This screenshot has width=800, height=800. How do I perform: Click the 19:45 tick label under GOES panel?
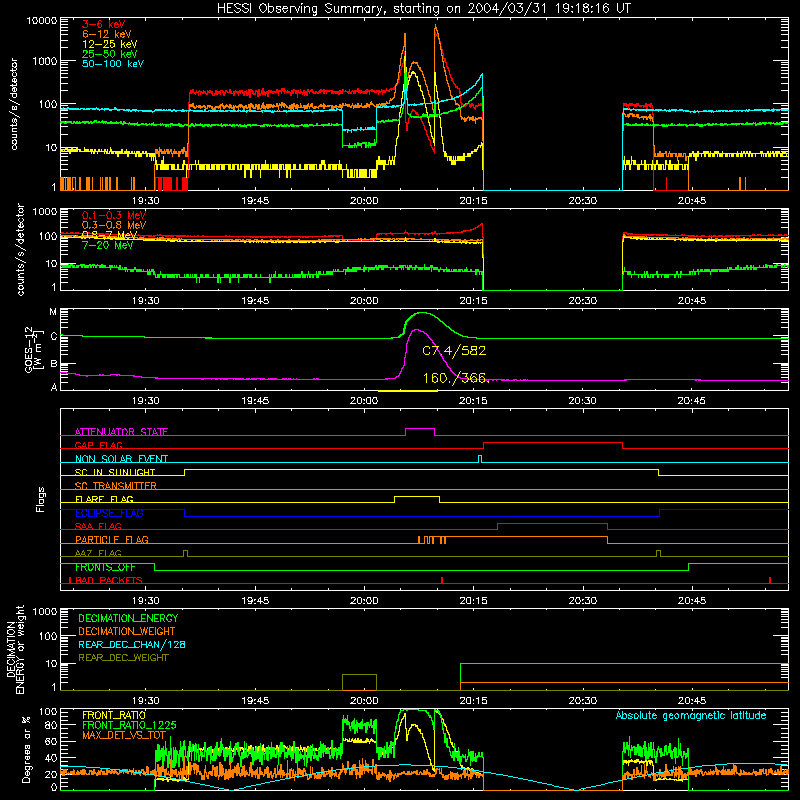pyautogui.click(x=255, y=400)
